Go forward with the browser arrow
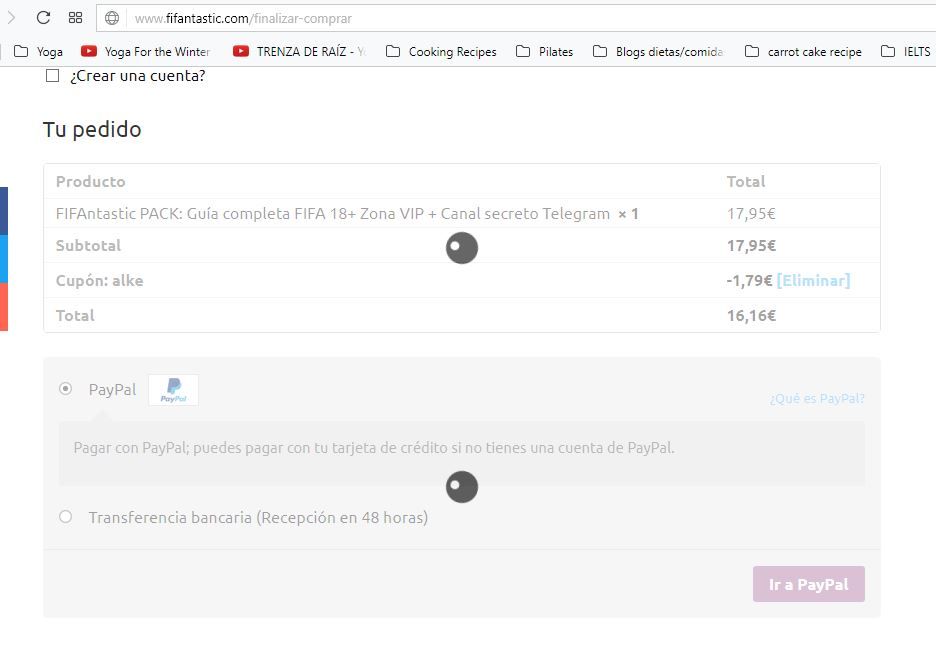 click(11, 18)
